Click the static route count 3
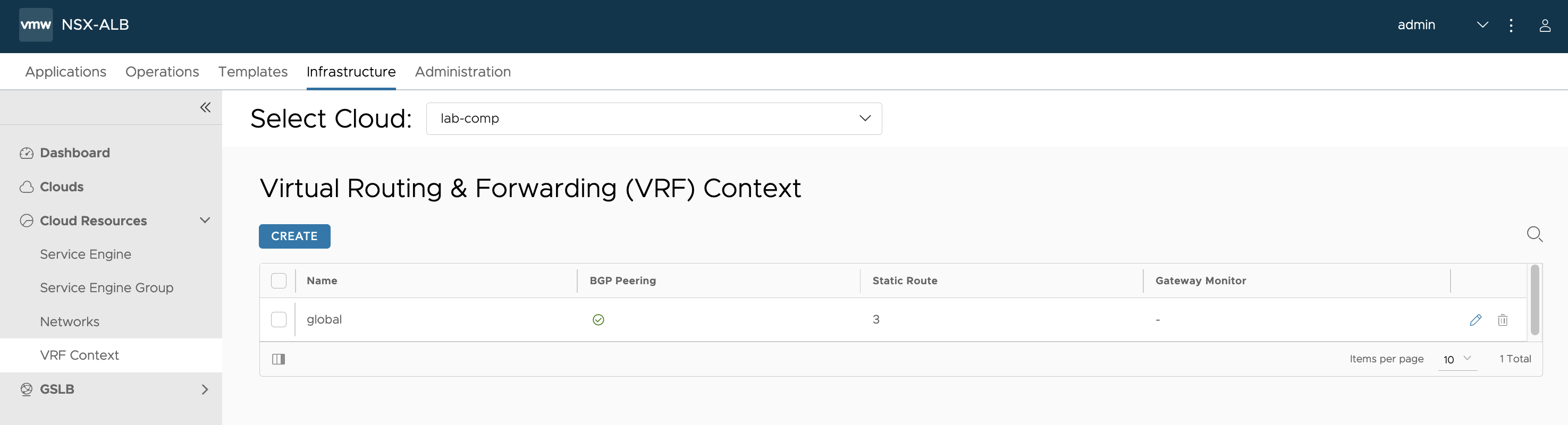This screenshot has height=425, width=1568. 876,320
